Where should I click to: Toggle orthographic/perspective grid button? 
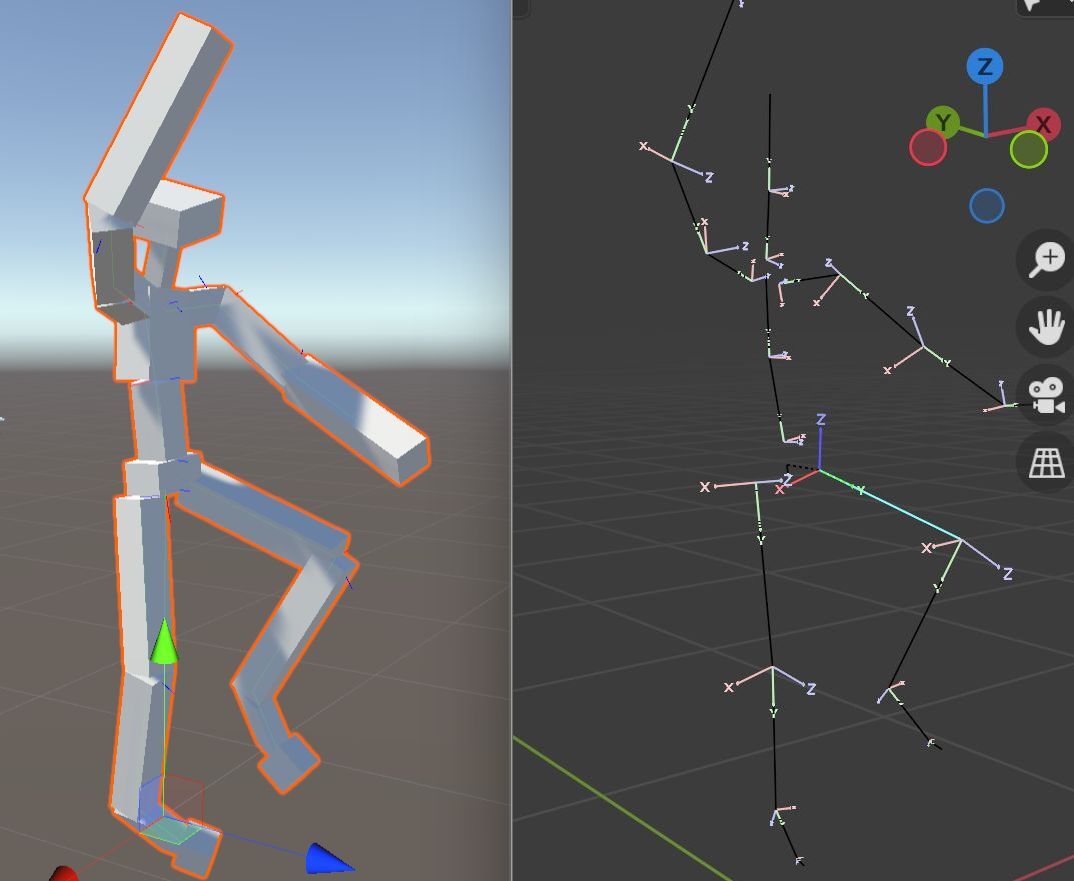pyautogui.click(x=1046, y=462)
